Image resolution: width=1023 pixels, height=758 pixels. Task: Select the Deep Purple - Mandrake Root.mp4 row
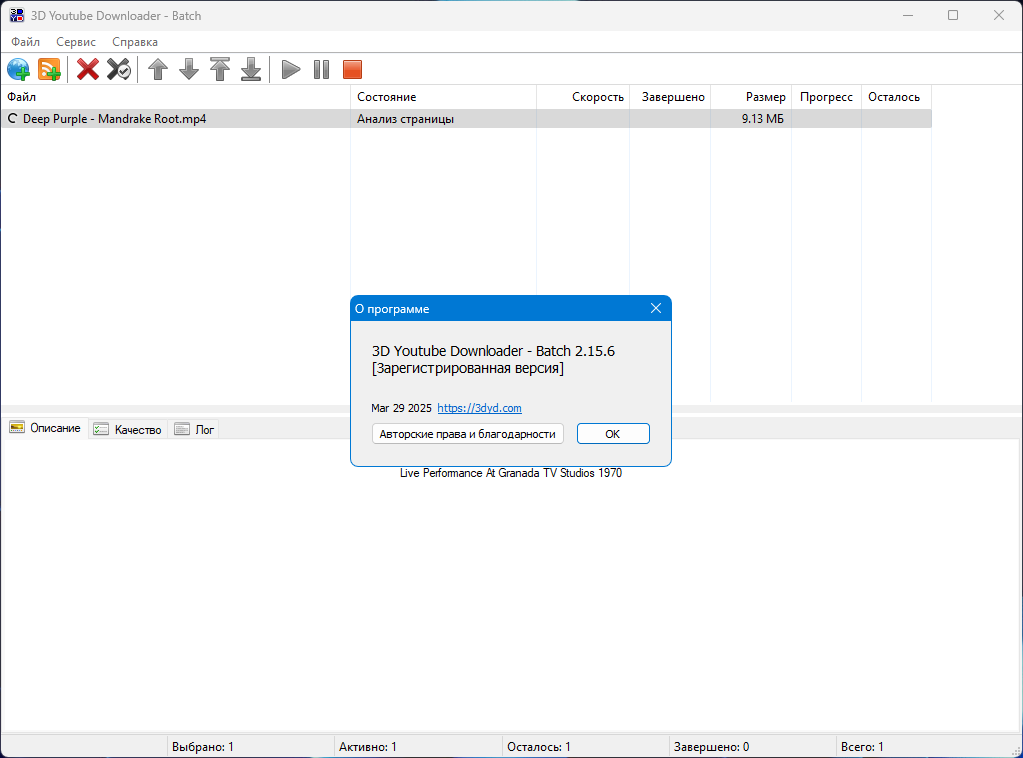pyautogui.click(x=466, y=119)
